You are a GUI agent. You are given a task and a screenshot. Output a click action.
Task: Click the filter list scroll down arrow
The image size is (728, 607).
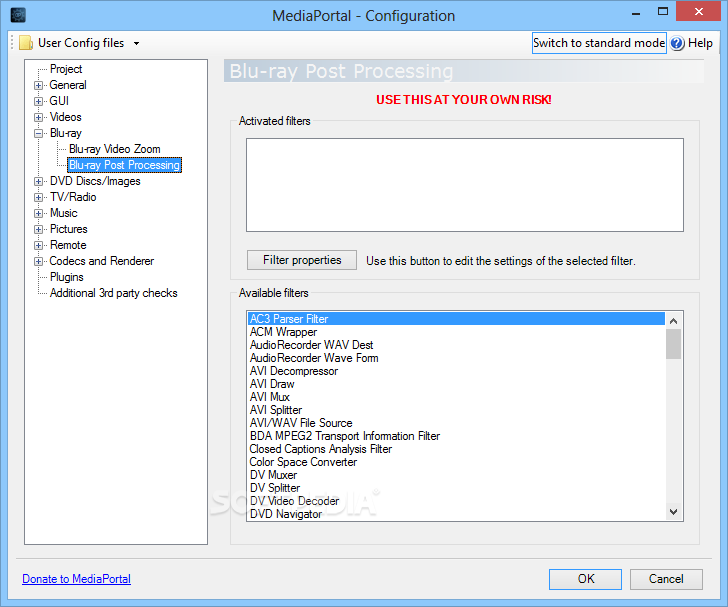point(673,511)
